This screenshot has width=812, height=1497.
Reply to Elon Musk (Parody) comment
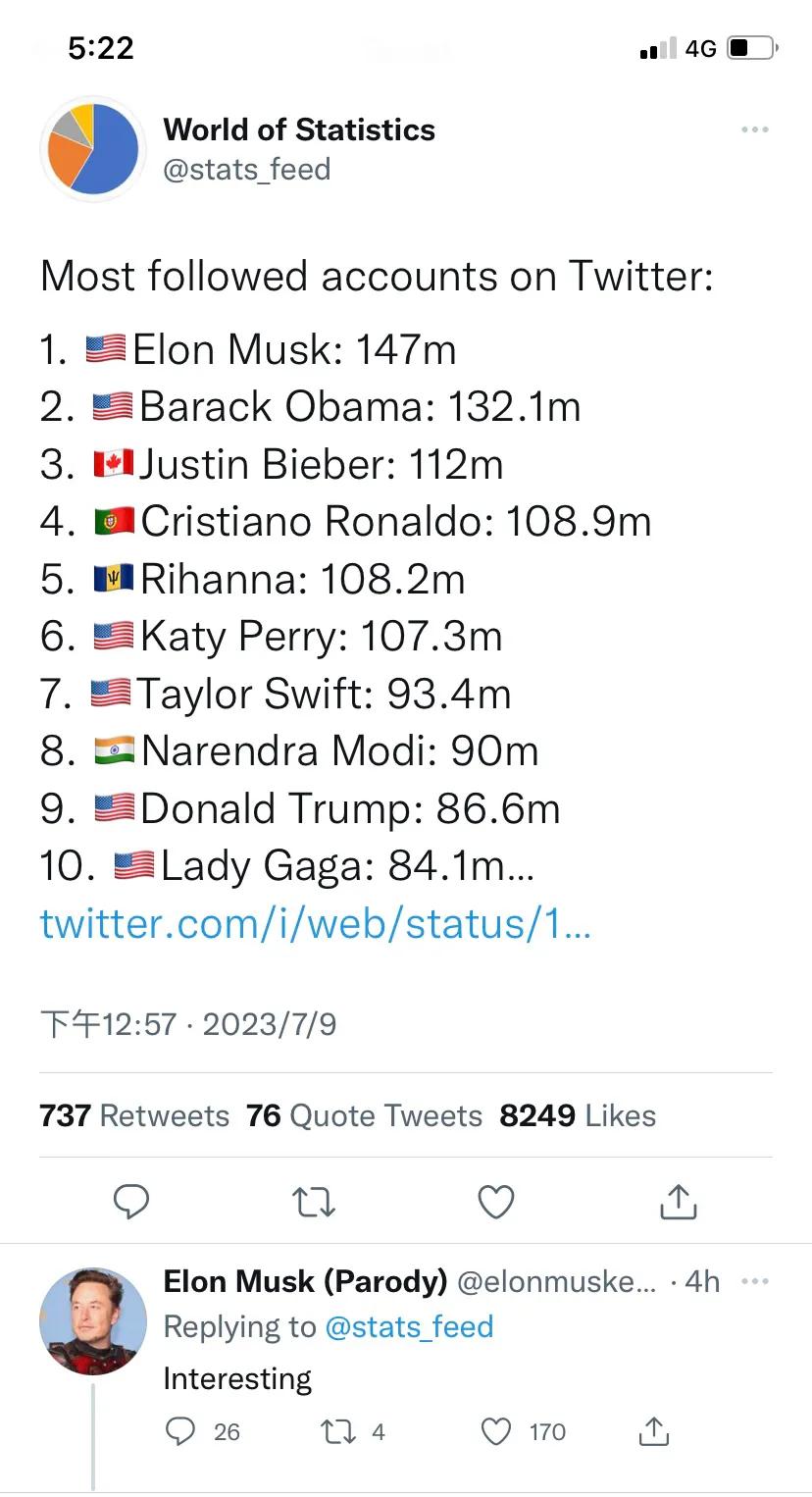pyautogui.click(x=179, y=1432)
